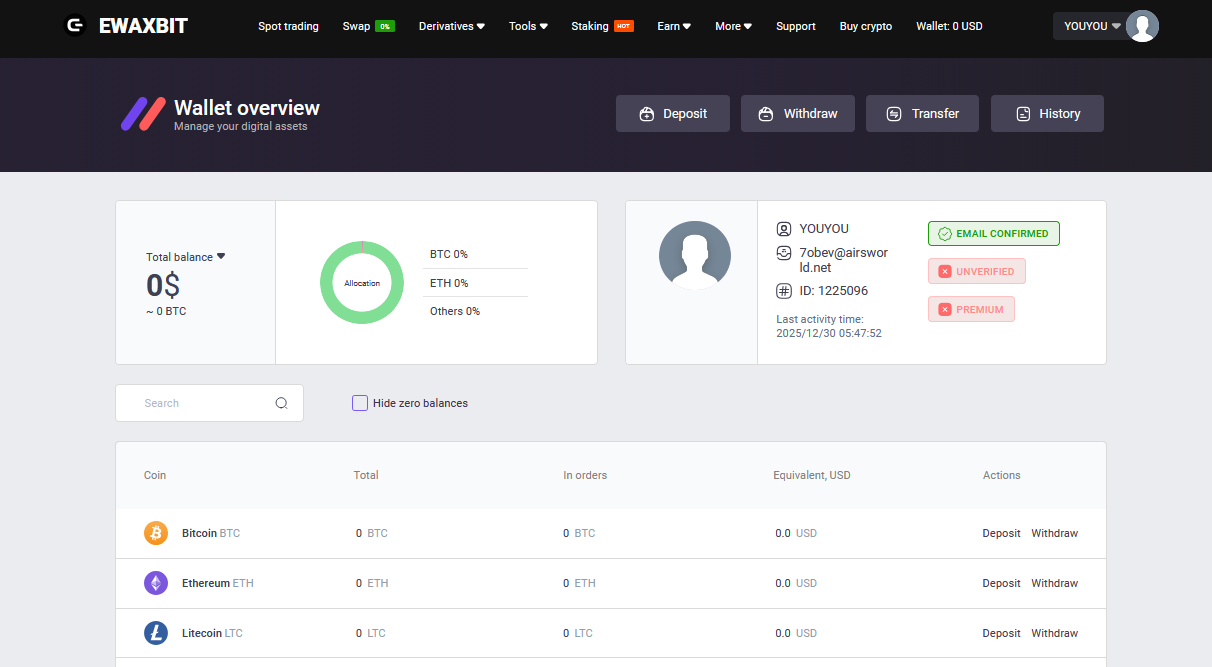1212x667 pixels.
Task: Click the Coin column header
Action: tap(155, 475)
